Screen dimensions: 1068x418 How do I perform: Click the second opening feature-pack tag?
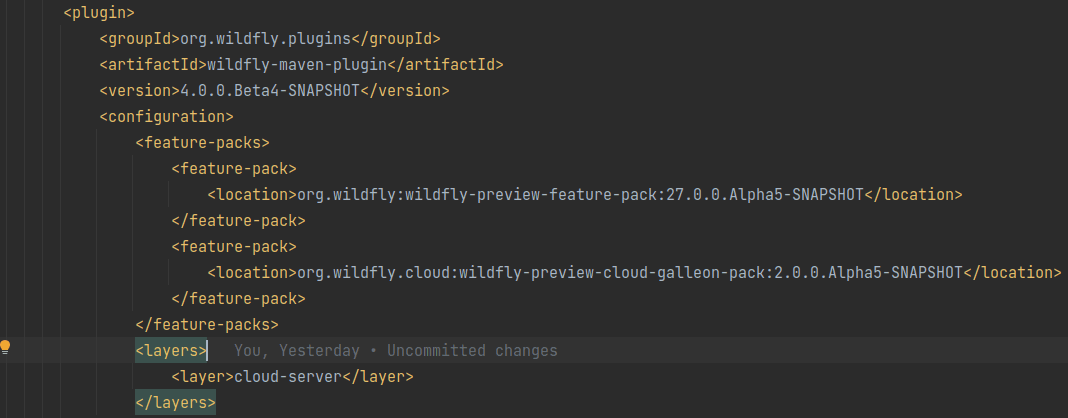click(x=234, y=247)
